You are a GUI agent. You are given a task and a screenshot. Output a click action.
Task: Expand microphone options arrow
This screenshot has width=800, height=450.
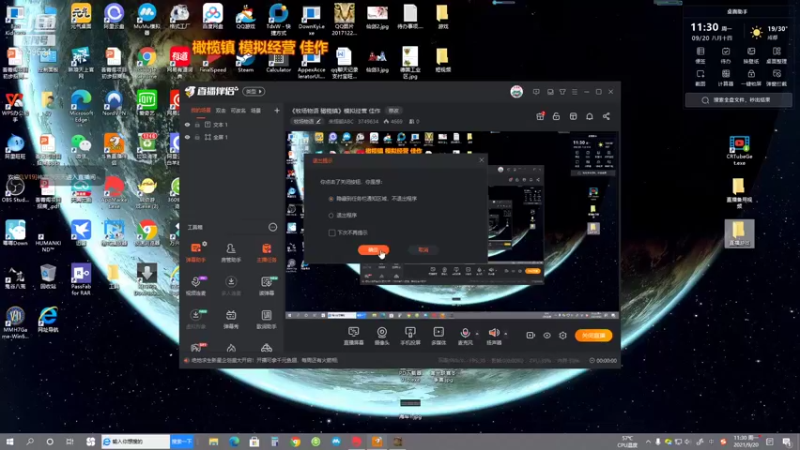(x=477, y=334)
